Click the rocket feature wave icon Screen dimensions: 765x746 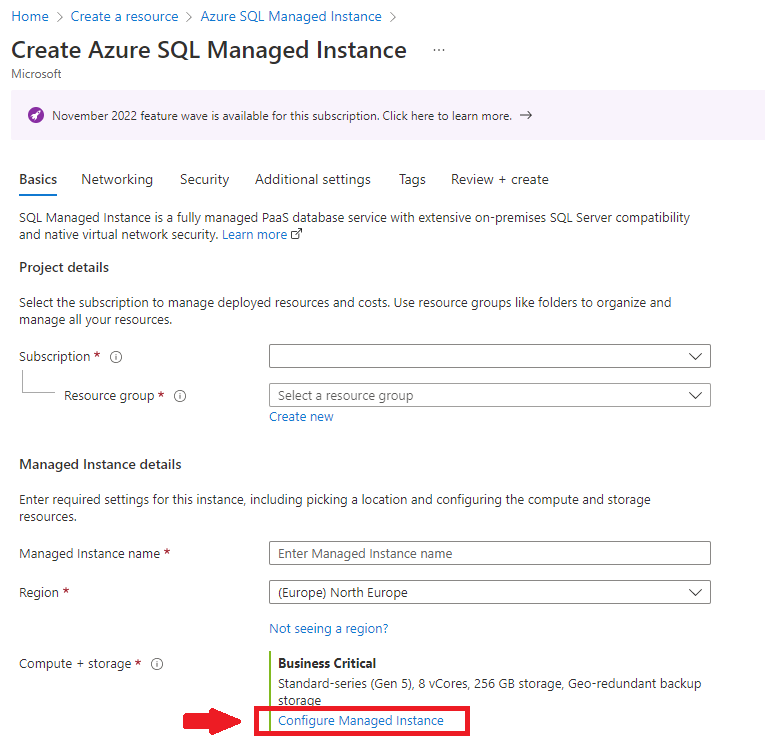[36, 116]
